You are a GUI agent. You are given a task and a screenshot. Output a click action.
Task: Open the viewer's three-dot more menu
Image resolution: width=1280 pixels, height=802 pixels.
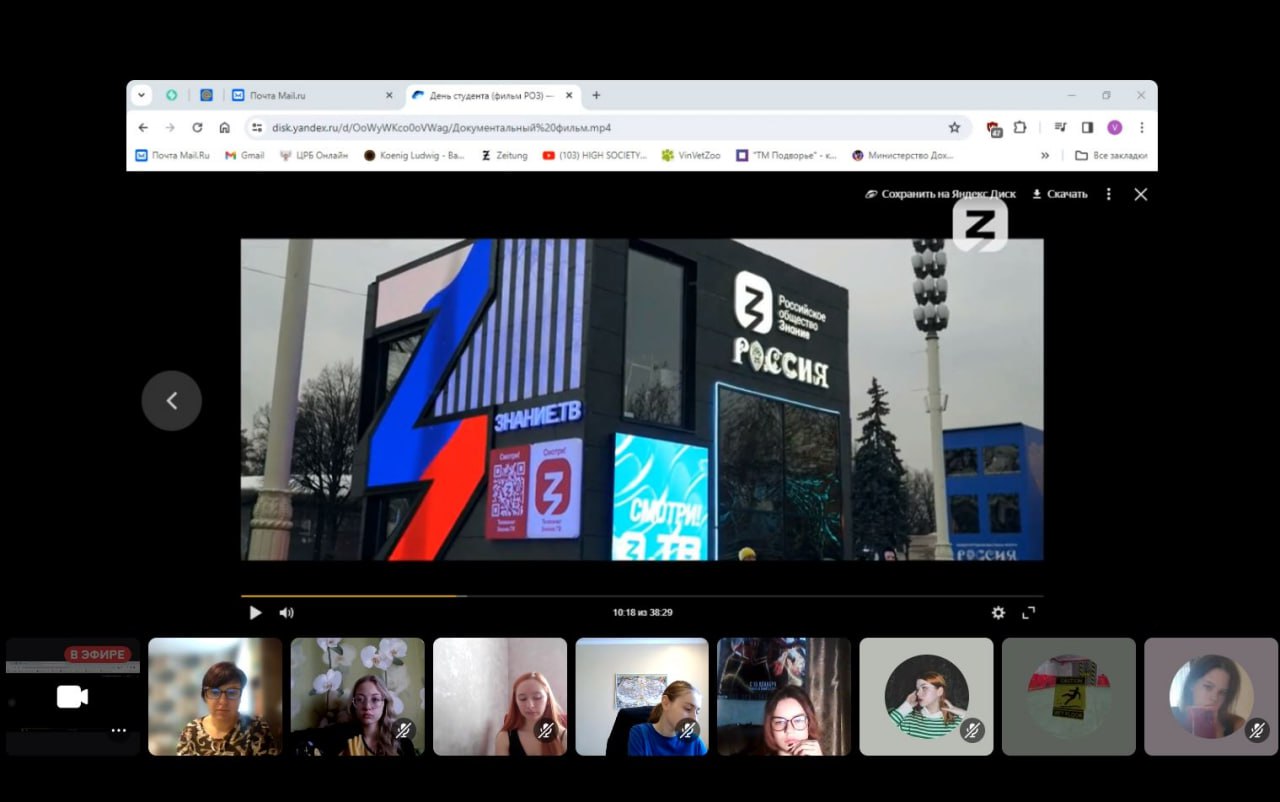(1108, 194)
